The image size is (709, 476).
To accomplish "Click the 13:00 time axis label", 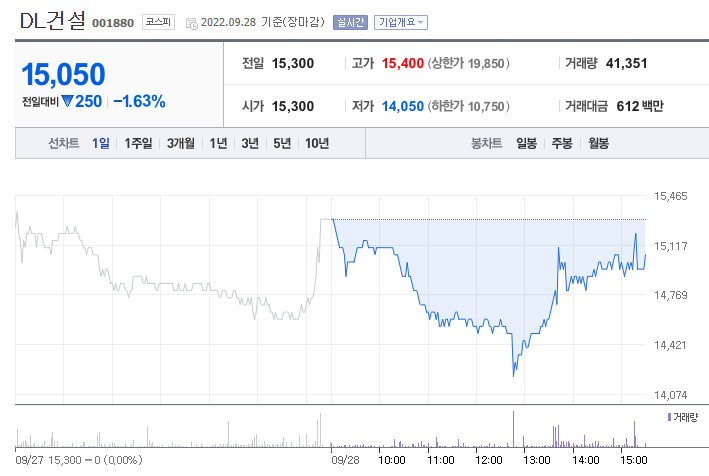I will tap(537, 460).
